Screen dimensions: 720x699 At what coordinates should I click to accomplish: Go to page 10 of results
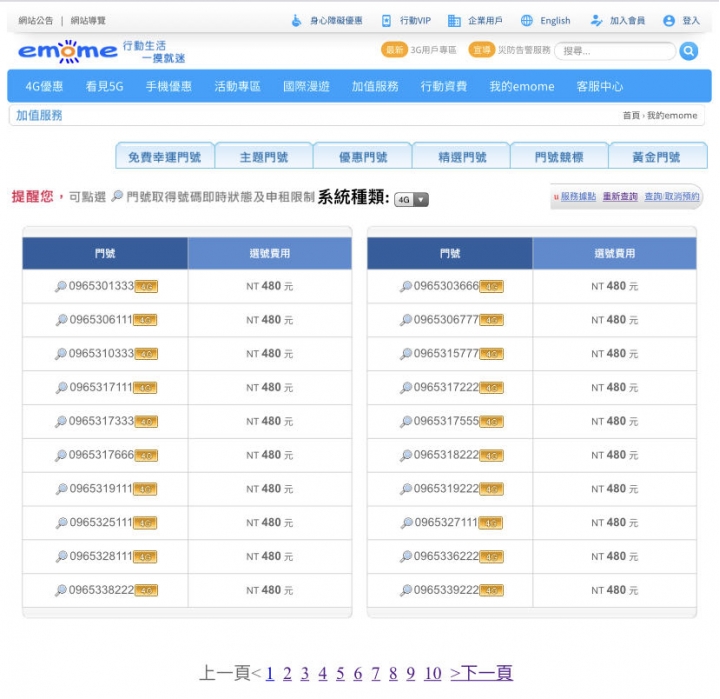pyautogui.click(x=433, y=673)
